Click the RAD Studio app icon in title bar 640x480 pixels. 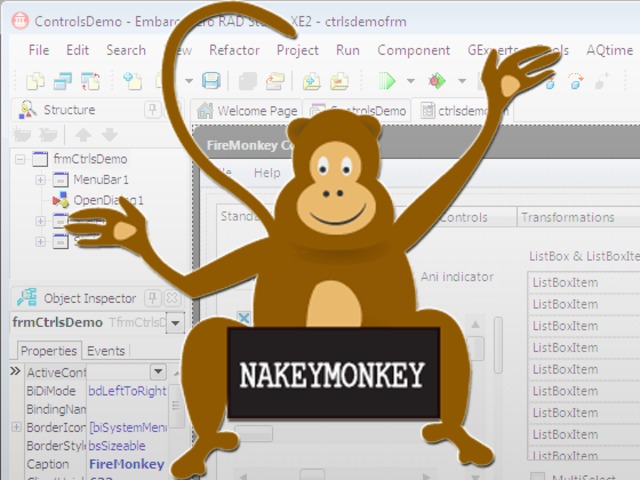(x=20, y=20)
